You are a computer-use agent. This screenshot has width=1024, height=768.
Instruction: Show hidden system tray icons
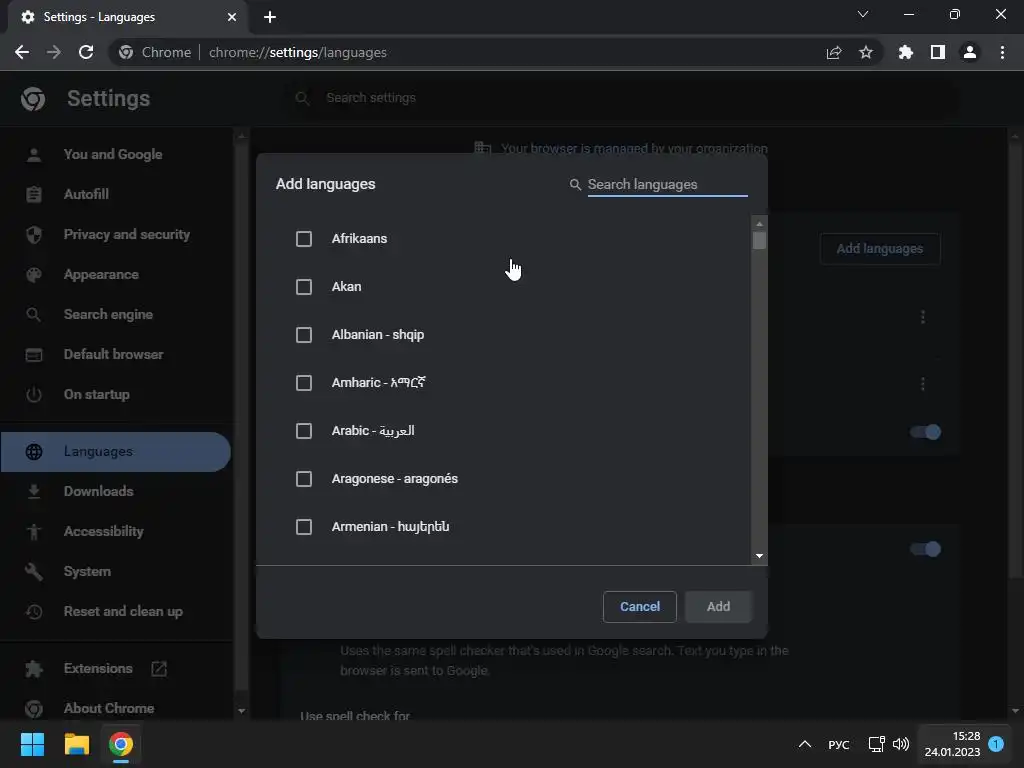click(x=805, y=744)
